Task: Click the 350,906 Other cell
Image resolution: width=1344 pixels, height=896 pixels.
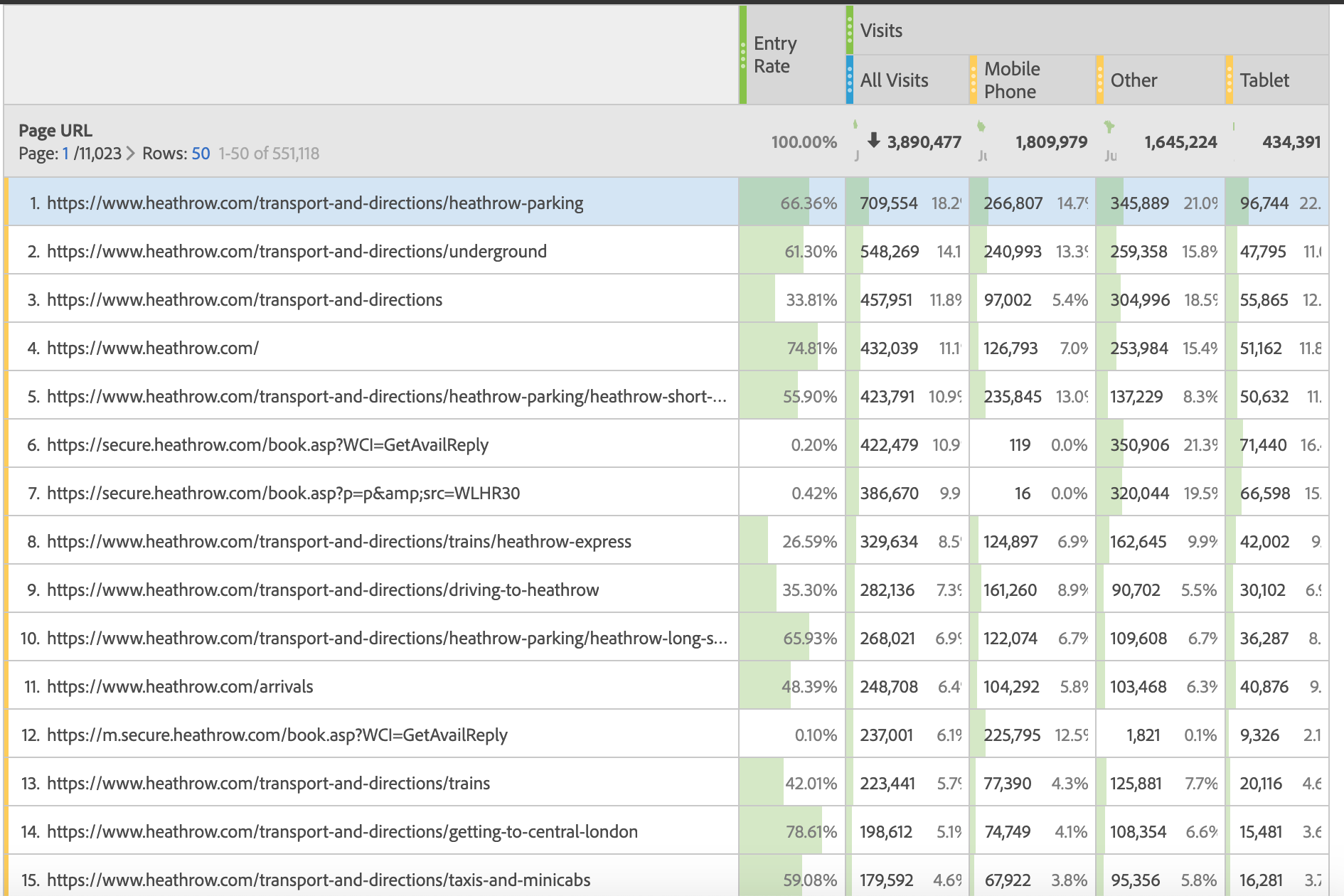Action: point(1140,445)
